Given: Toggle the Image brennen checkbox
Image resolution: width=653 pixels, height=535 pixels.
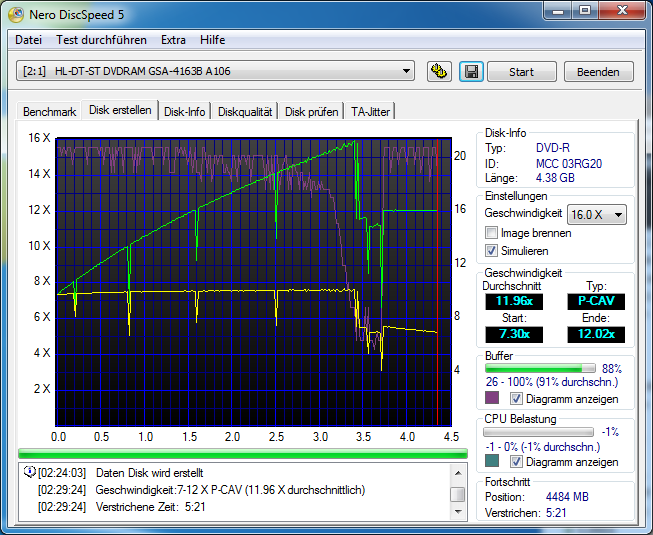Looking at the screenshot, I should 491,233.
